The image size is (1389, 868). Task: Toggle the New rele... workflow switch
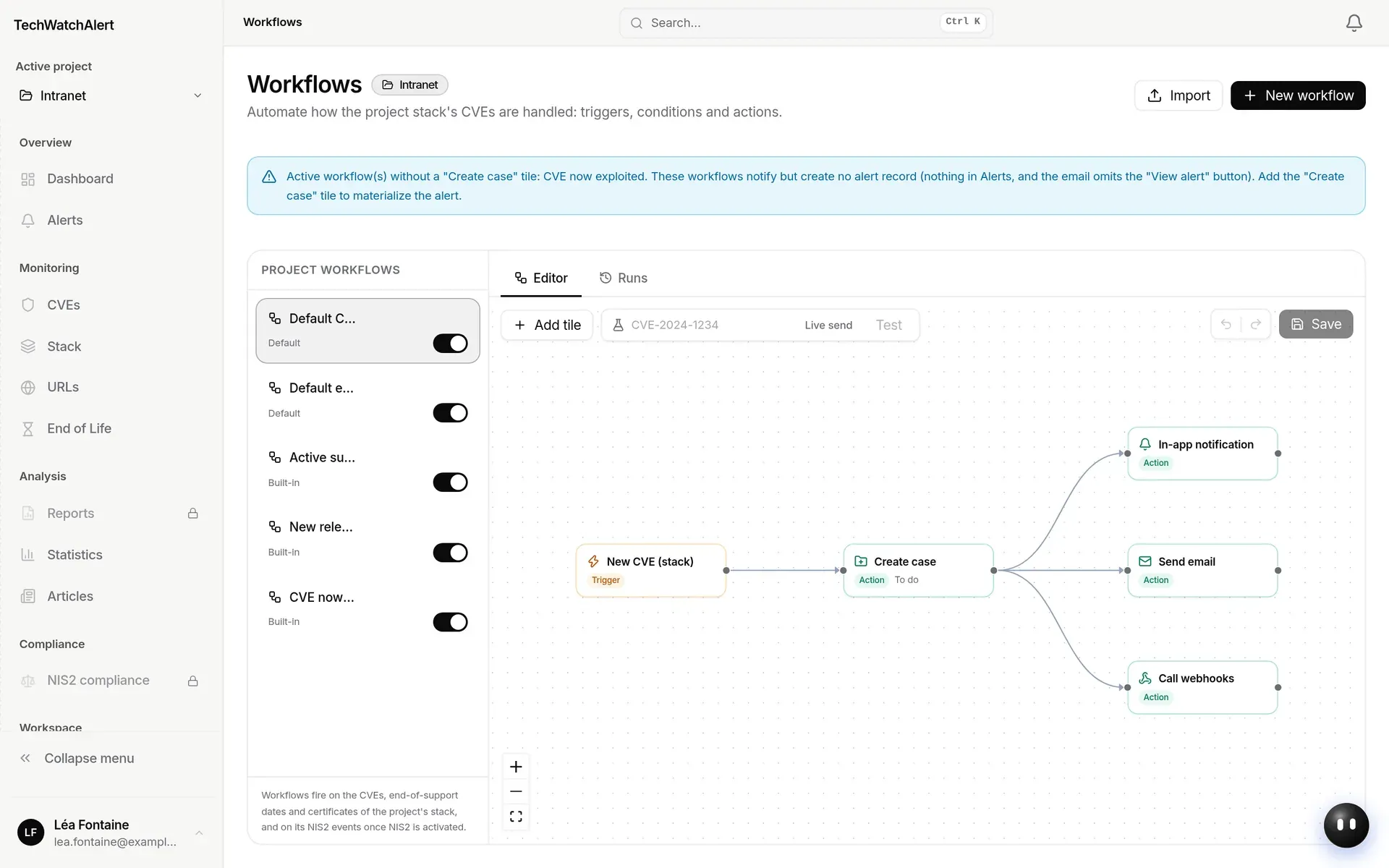450,553
